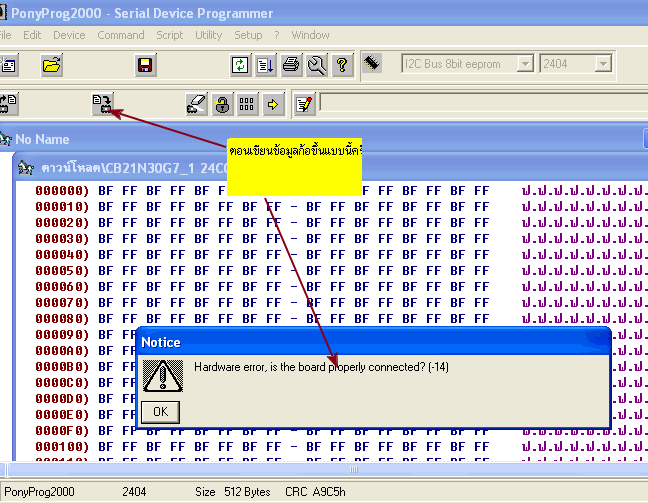Click the Write device icon
This screenshot has height=503, width=648.
[x=102, y=104]
